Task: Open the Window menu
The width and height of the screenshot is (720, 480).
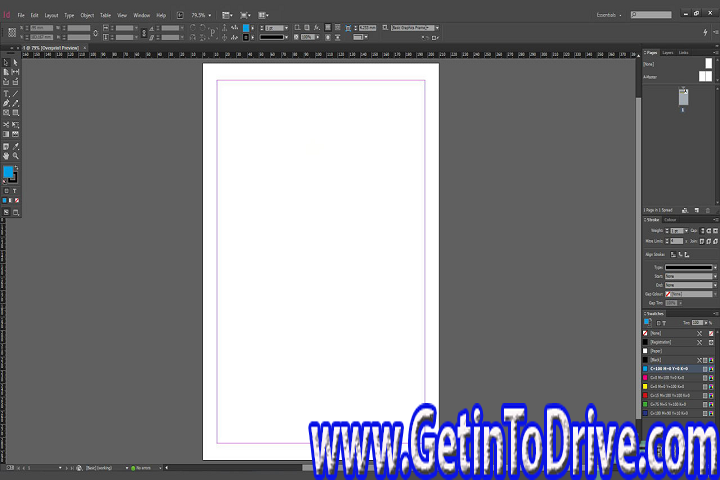Action: point(141,15)
